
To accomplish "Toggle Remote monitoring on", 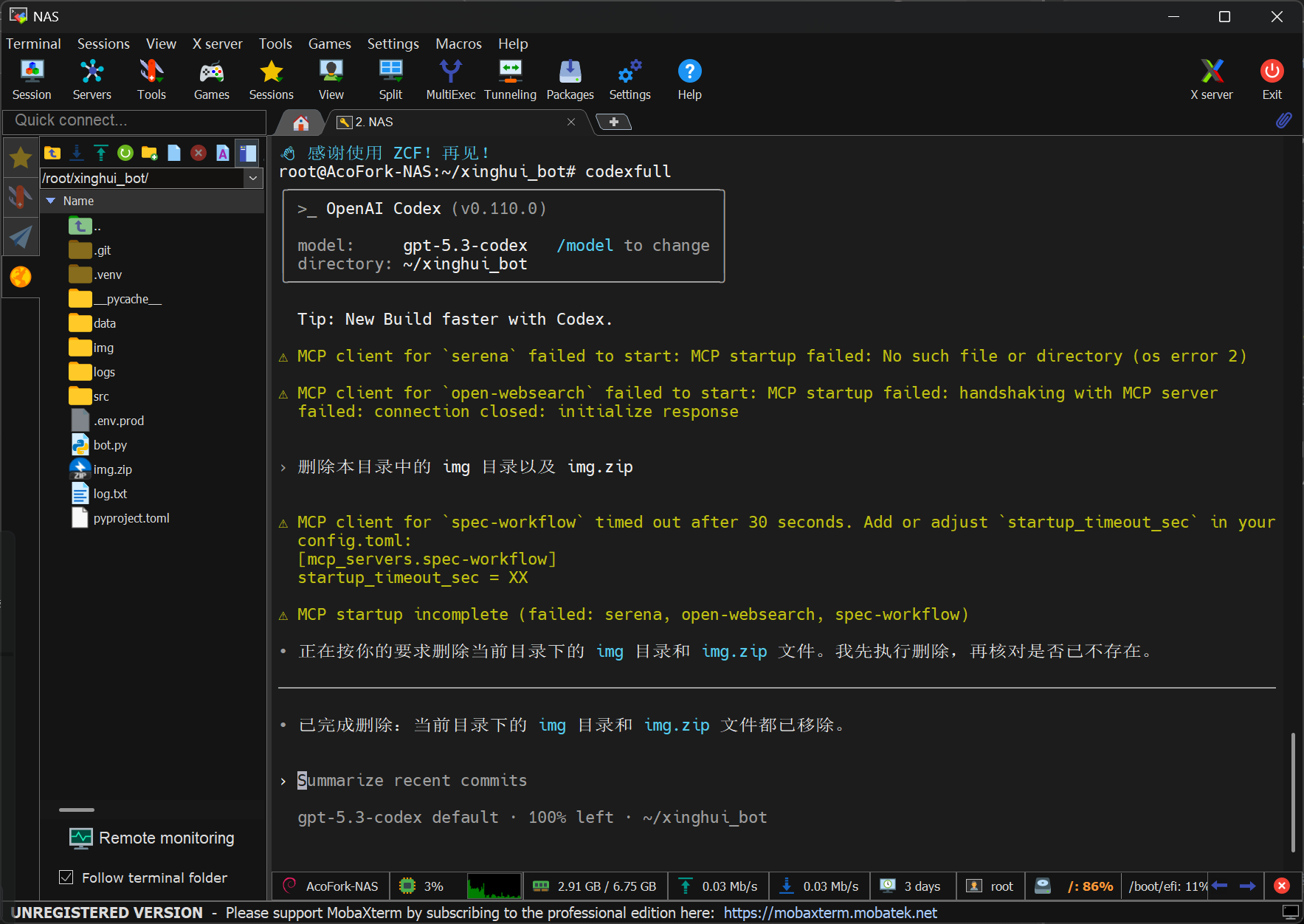I will point(151,838).
